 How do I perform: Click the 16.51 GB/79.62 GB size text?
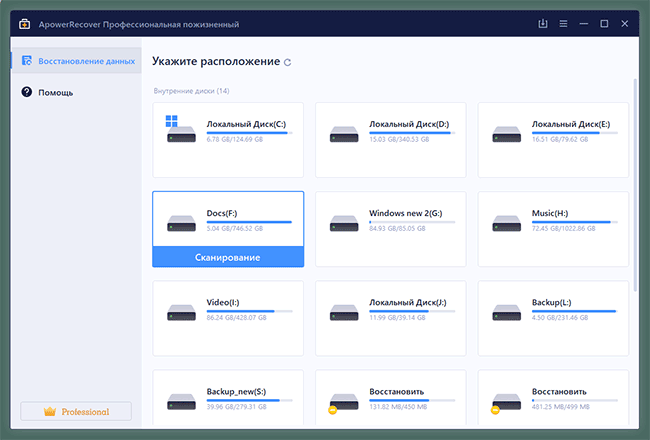[560, 139]
